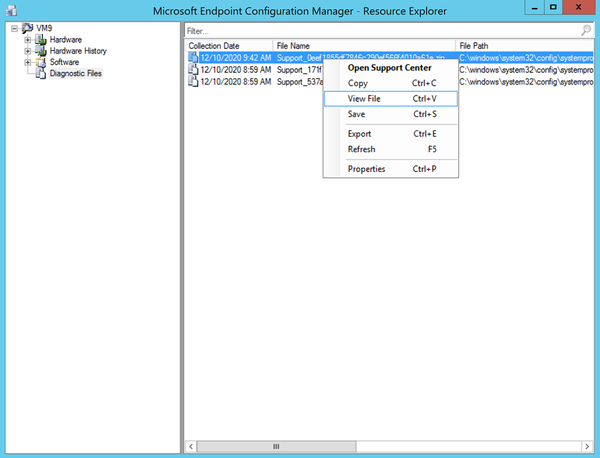Image resolution: width=600 pixels, height=458 pixels.
Task: Sort by the File Name column header
Action: pyautogui.click(x=364, y=46)
